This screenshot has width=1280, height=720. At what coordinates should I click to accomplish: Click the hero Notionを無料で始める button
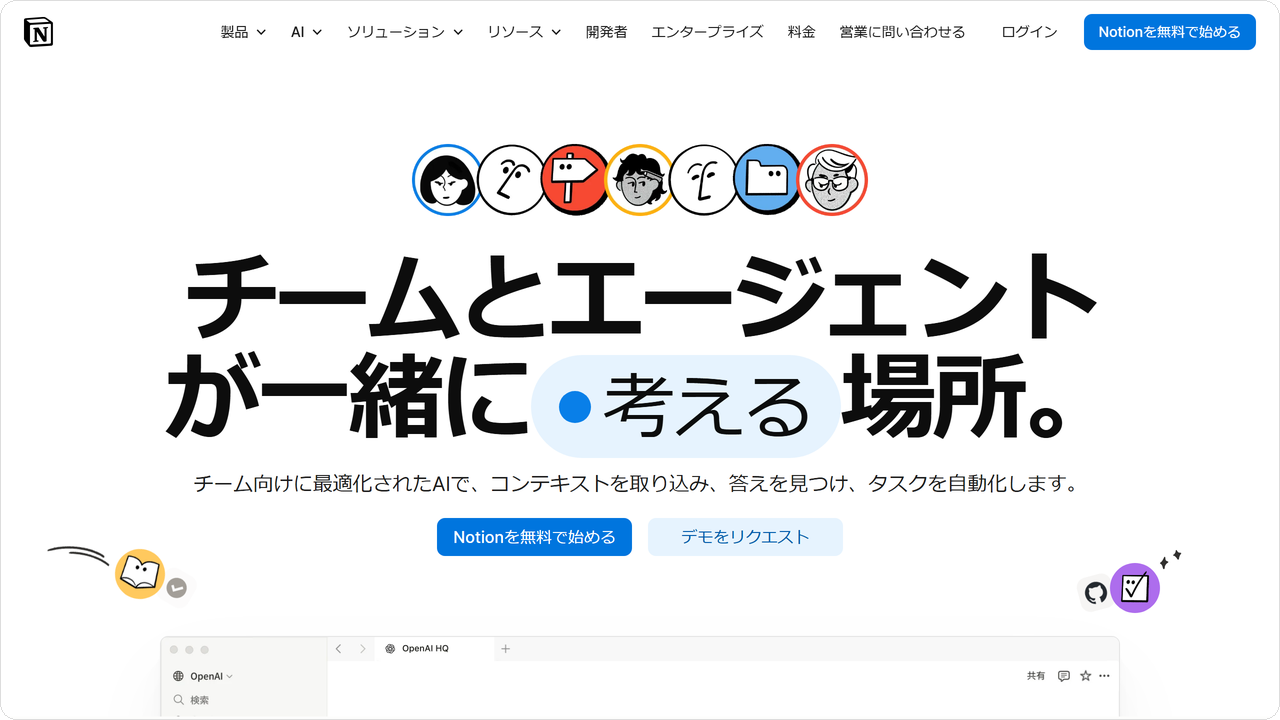[x=534, y=537]
